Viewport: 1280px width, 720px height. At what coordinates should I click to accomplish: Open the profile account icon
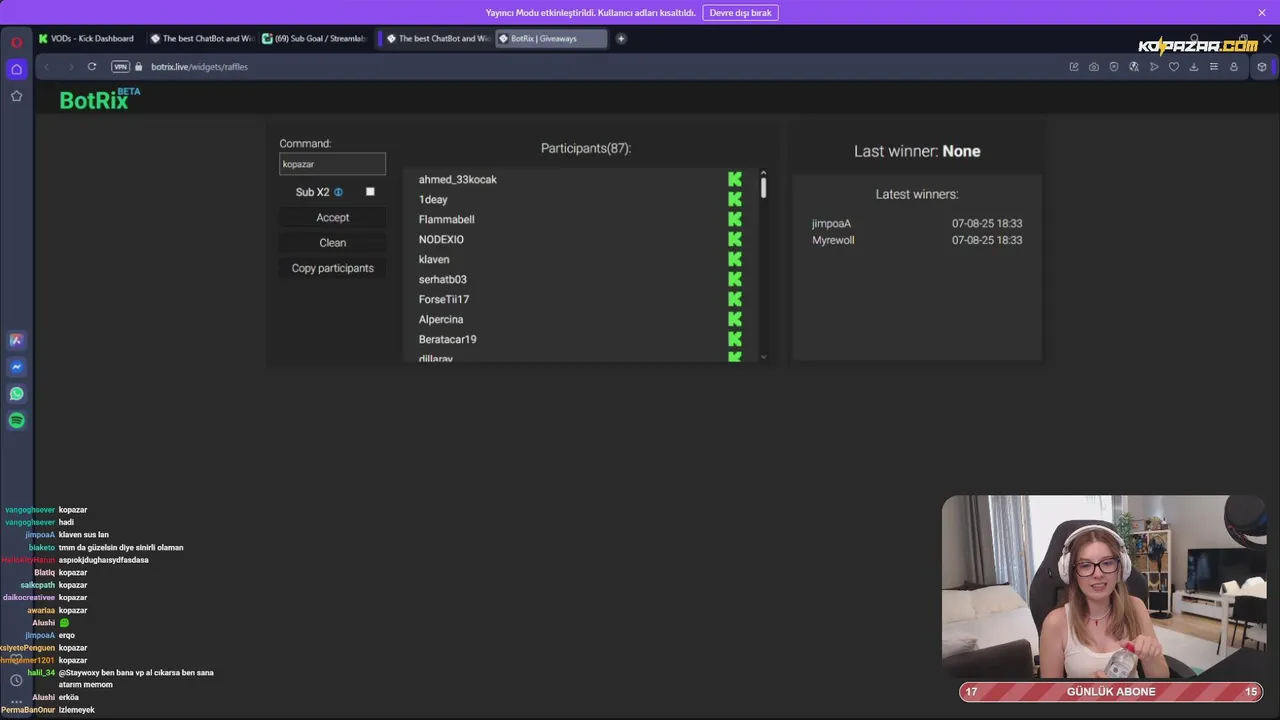[1234, 67]
